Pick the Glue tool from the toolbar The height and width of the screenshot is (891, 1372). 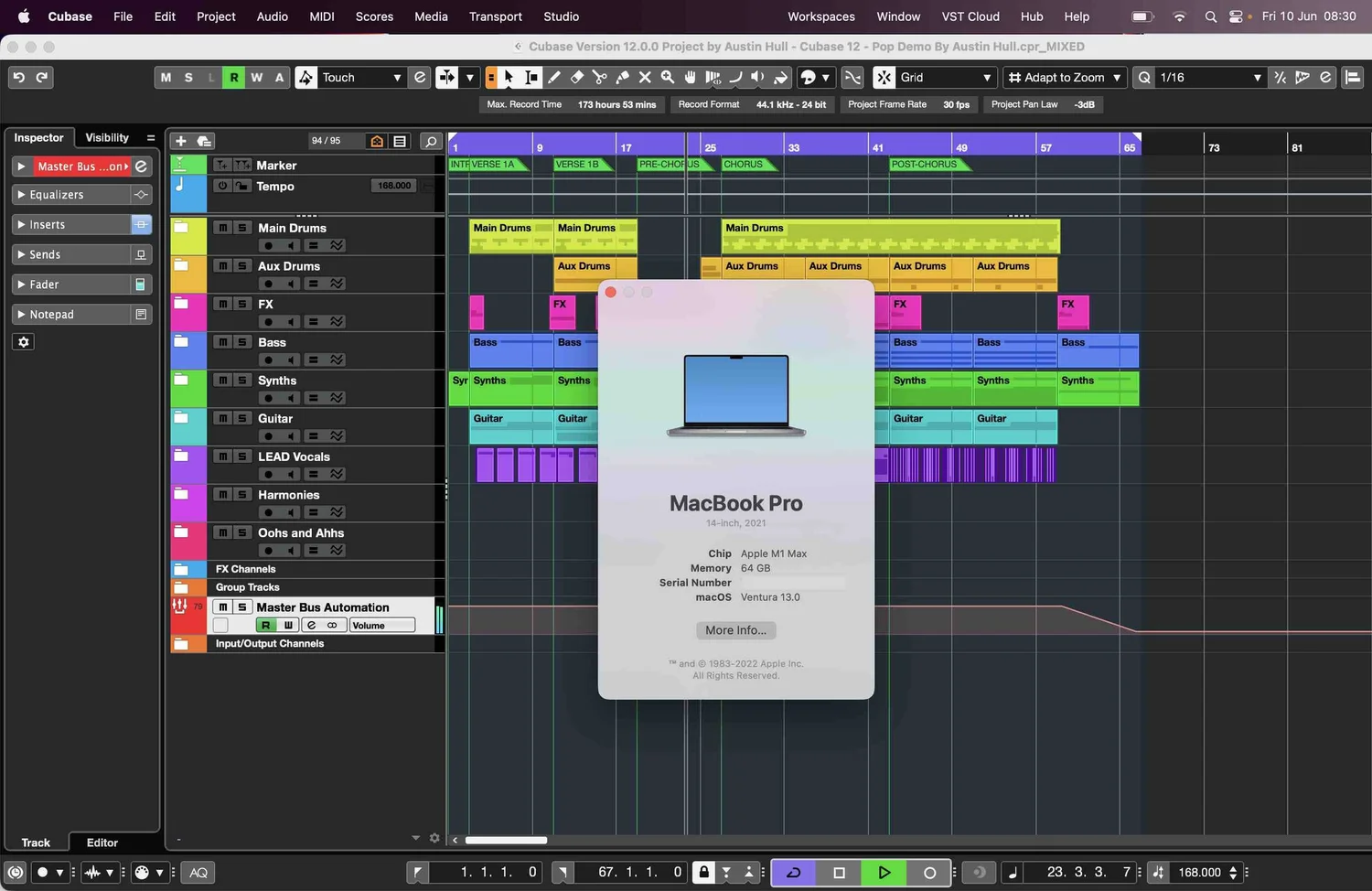click(x=622, y=78)
